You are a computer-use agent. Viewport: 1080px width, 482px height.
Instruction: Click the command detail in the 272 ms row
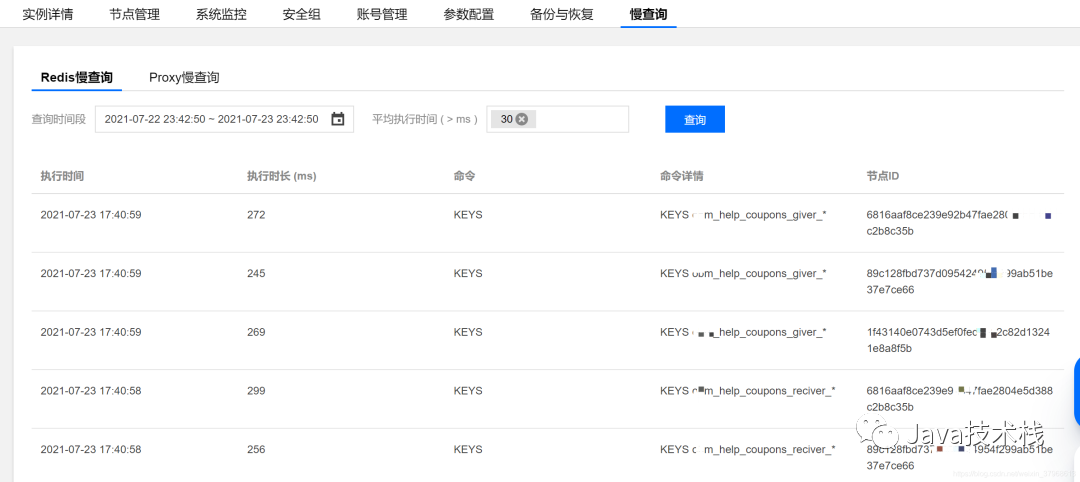click(743, 215)
